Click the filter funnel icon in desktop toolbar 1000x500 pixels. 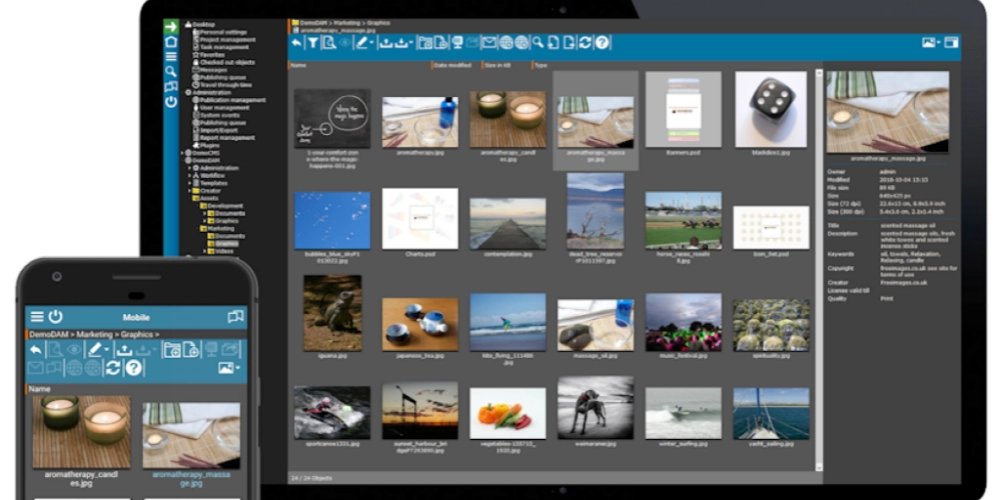312,43
